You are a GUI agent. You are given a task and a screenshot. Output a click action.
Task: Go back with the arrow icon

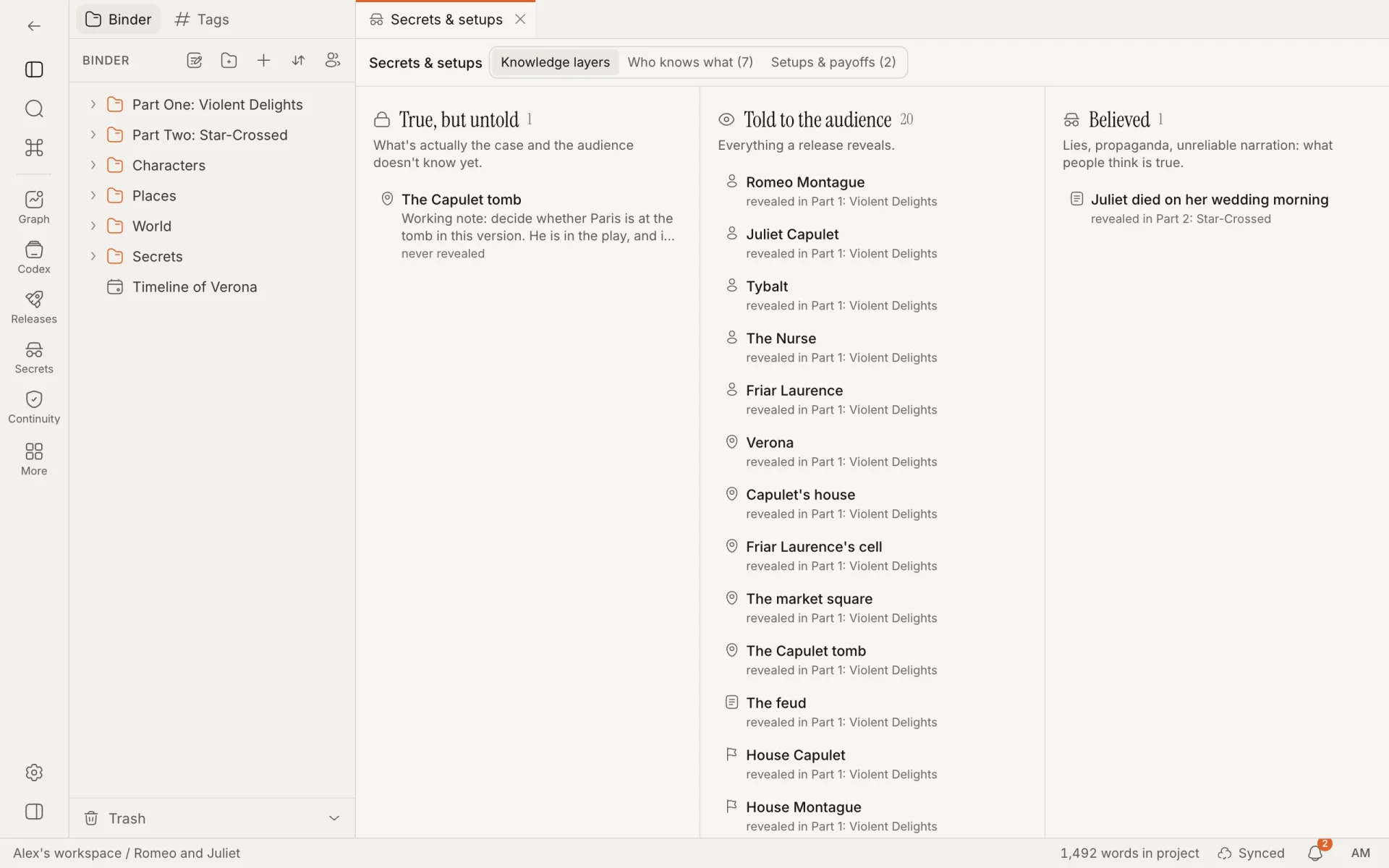tap(34, 26)
